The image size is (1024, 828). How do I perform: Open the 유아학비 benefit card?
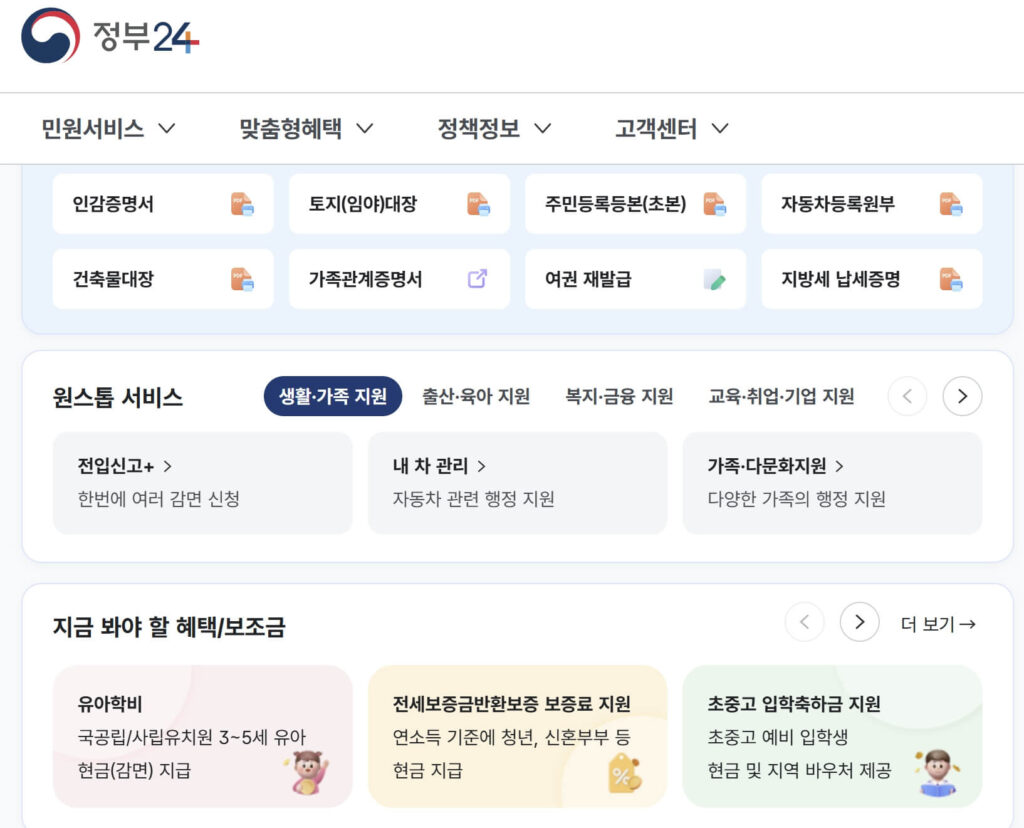pos(202,737)
